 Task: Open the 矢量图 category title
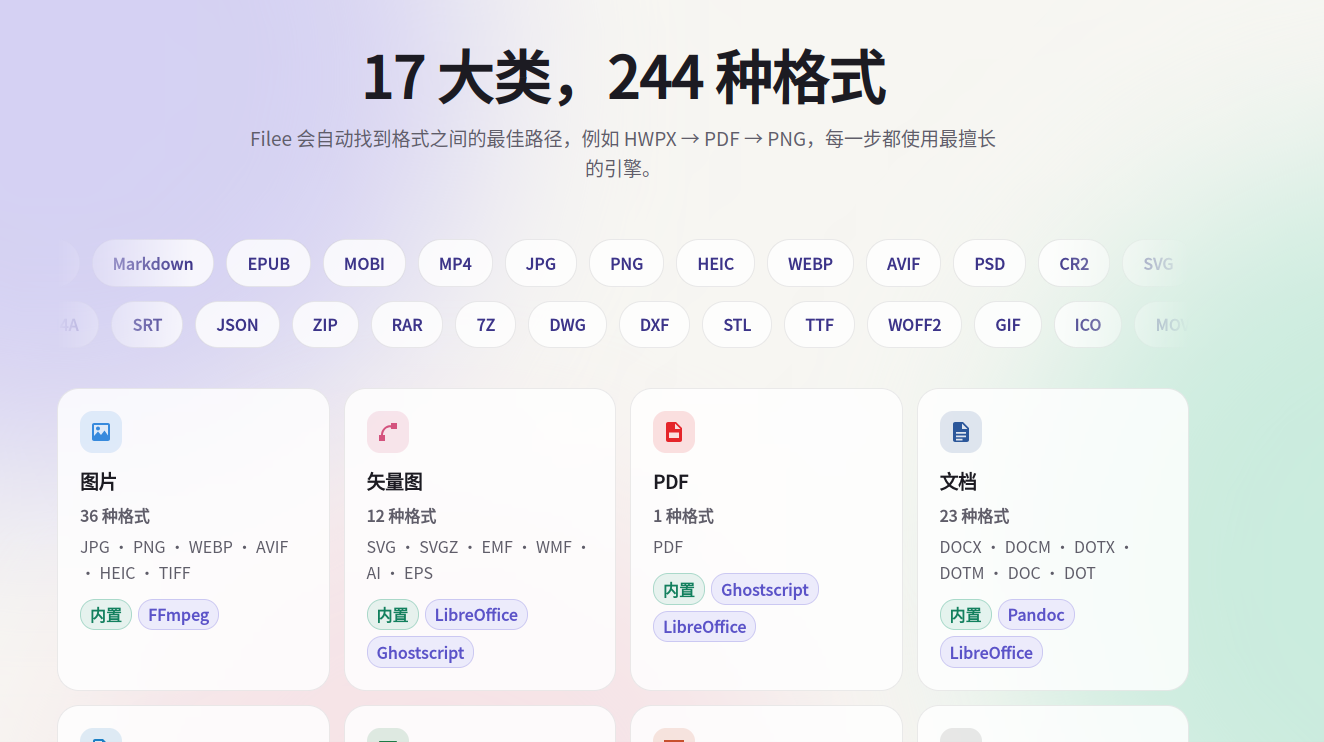tap(395, 482)
